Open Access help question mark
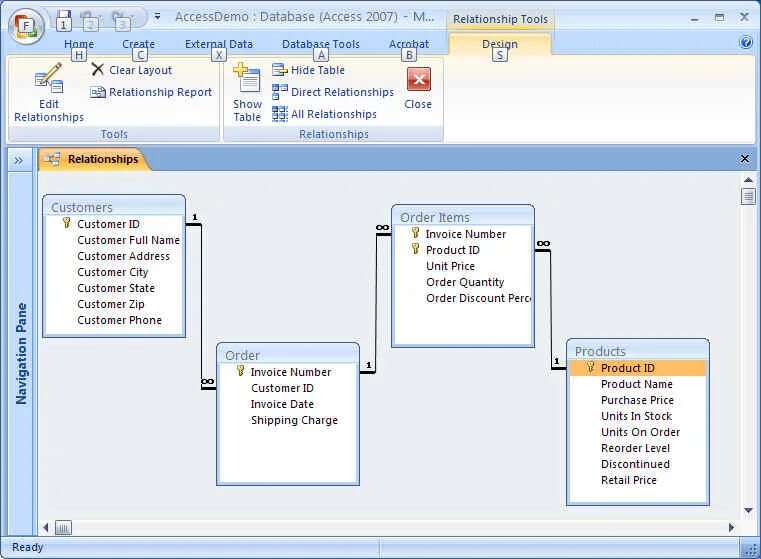The height and width of the screenshot is (559, 761). (746, 42)
